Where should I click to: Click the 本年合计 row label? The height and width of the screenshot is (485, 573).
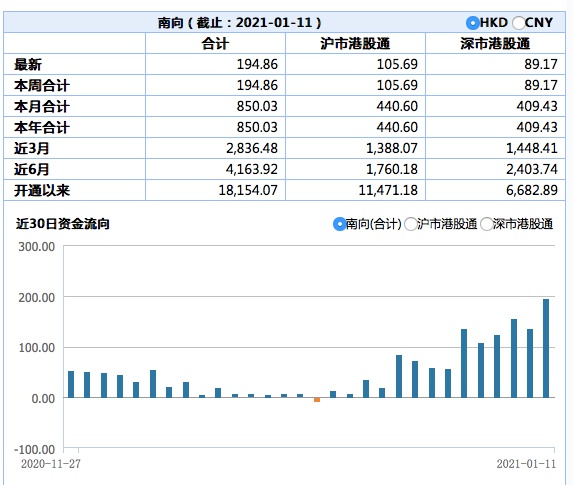coord(42,128)
